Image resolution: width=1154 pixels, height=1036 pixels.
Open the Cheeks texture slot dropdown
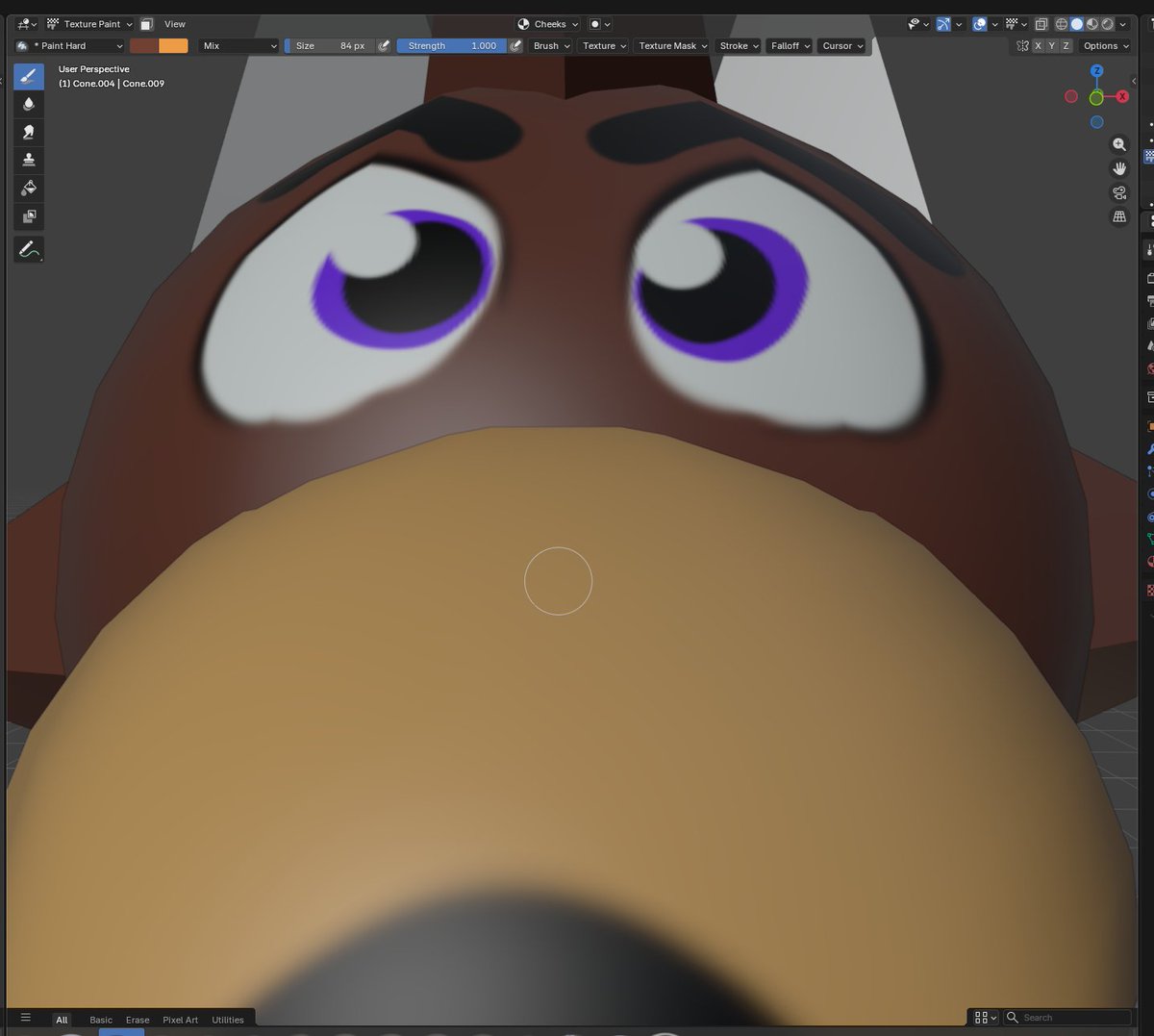click(548, 24)
